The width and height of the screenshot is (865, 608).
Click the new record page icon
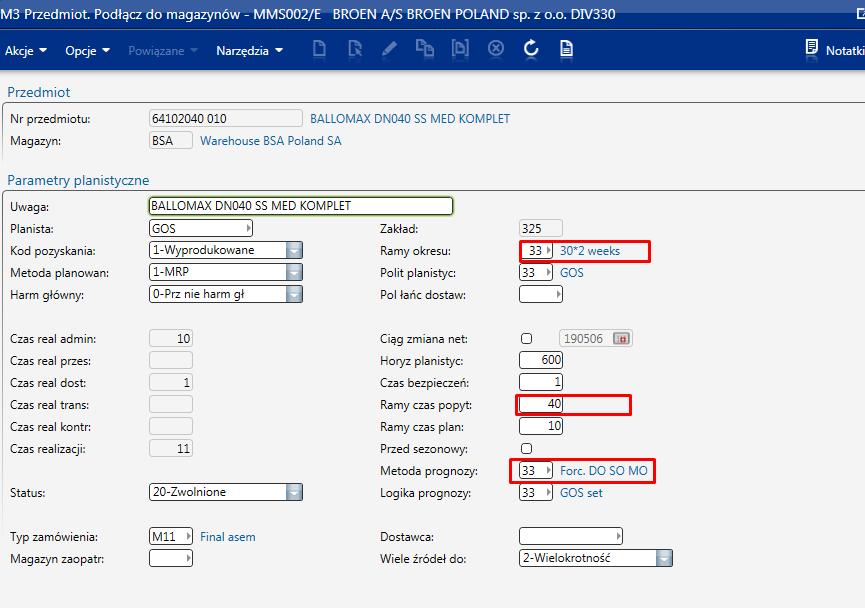(x=319, y=49)
